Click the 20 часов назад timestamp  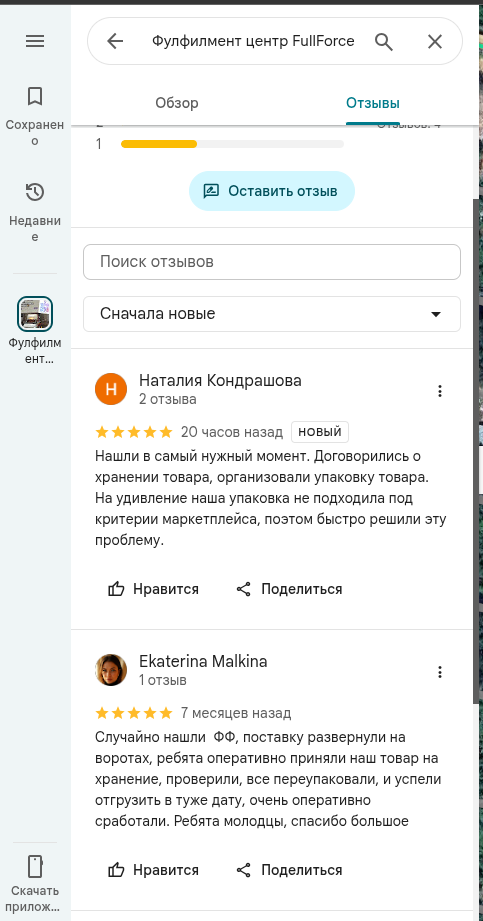click(232, 432)
